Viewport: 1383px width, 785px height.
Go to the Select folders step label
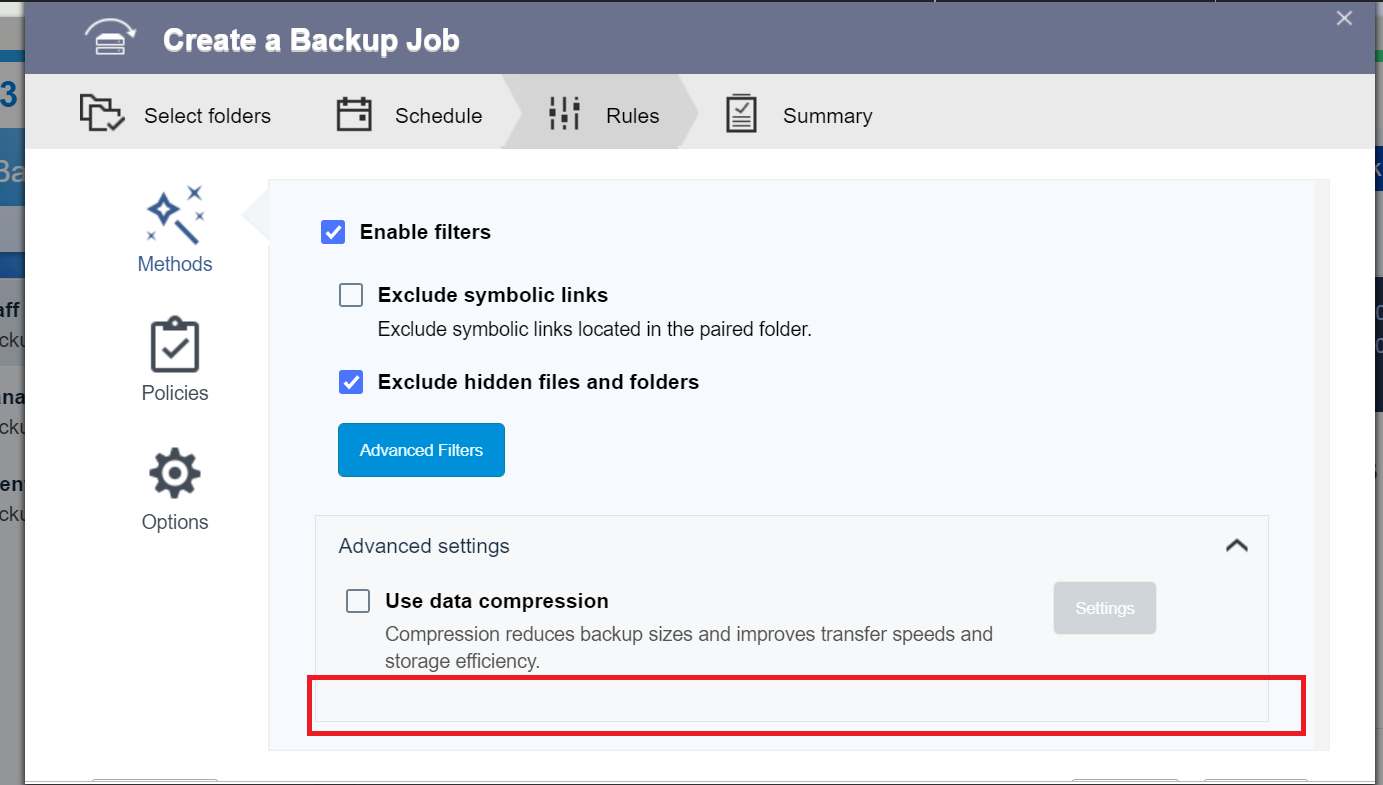(207, 116)
